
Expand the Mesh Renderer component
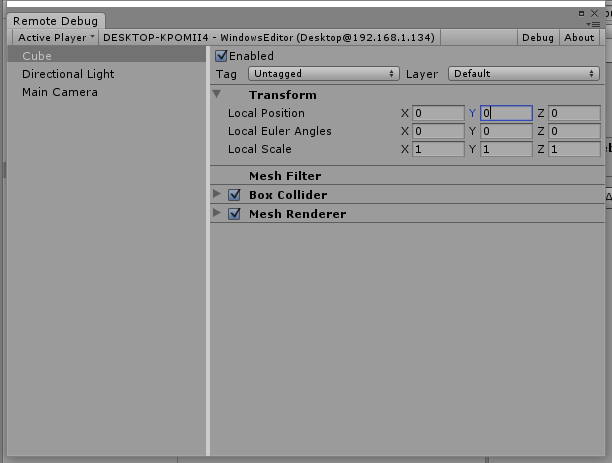click(x=217, y=213)
